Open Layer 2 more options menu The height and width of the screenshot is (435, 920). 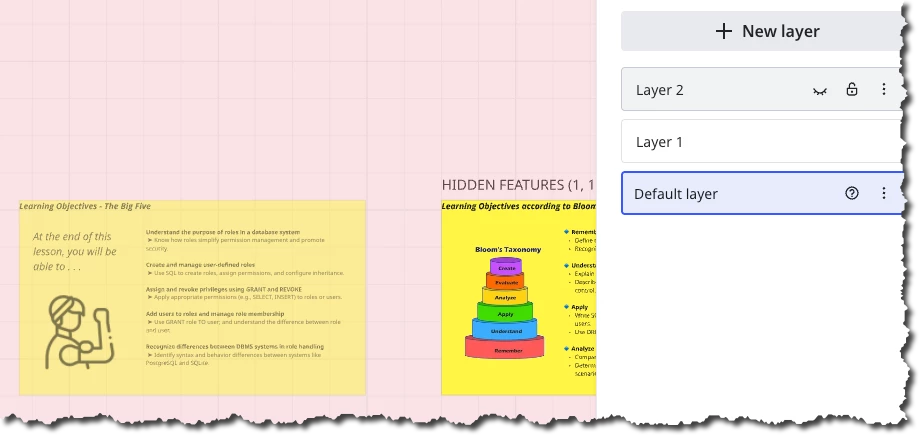point(884,89)
